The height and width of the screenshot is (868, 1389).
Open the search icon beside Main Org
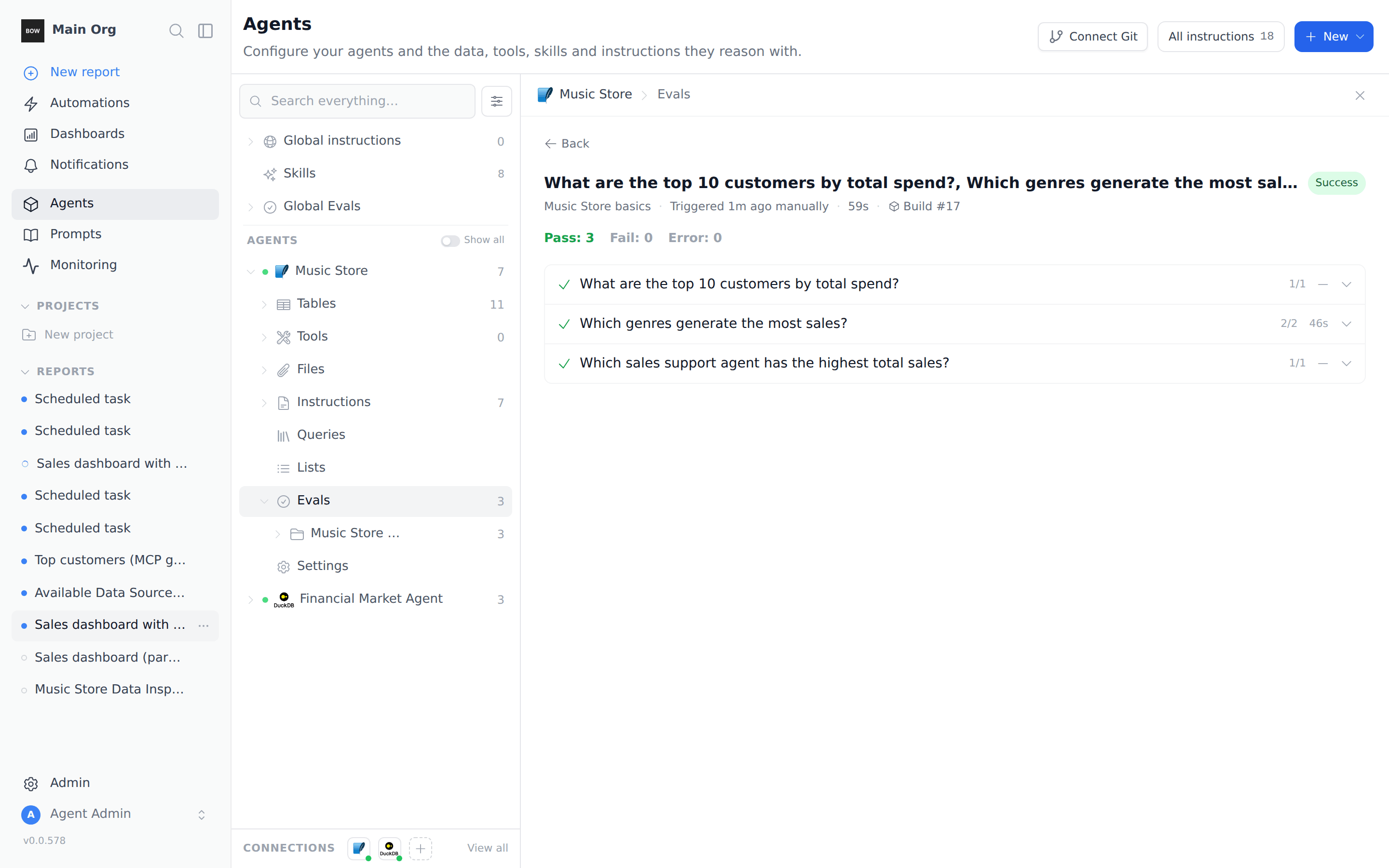click(x=176, y=30)
